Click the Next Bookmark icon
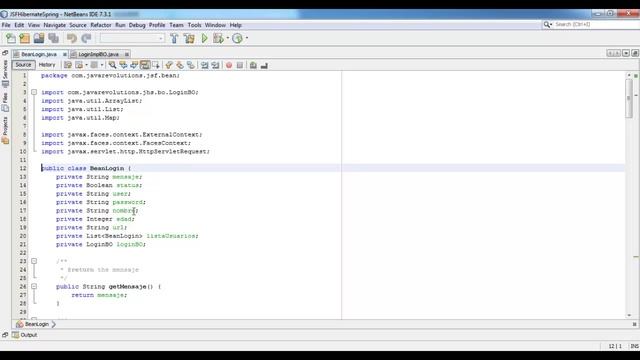The height and width of the screenshot is (360, 640). pyautogui.click(x=180, y=65)
